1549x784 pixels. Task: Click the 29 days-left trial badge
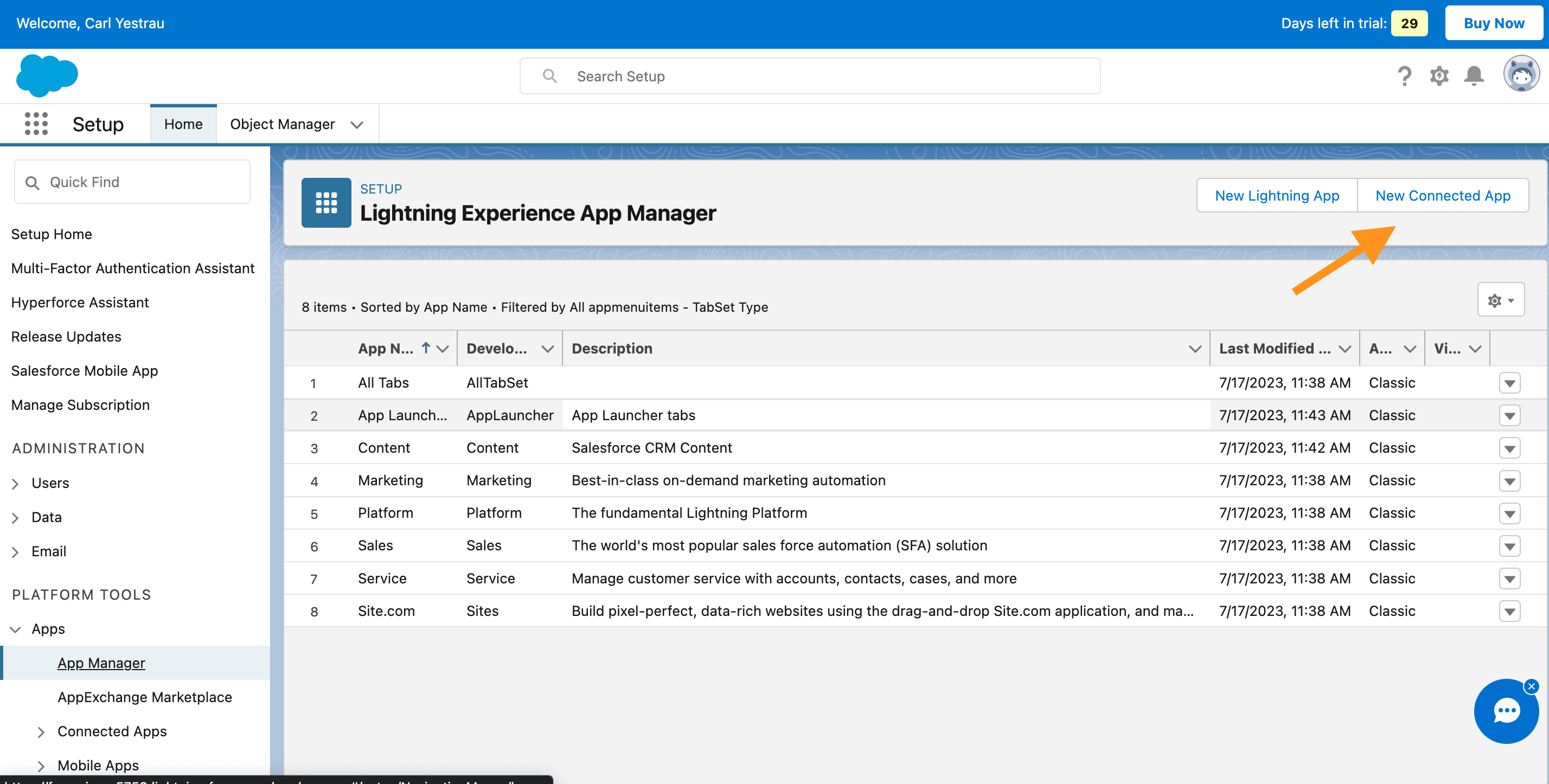[1409, 23]
